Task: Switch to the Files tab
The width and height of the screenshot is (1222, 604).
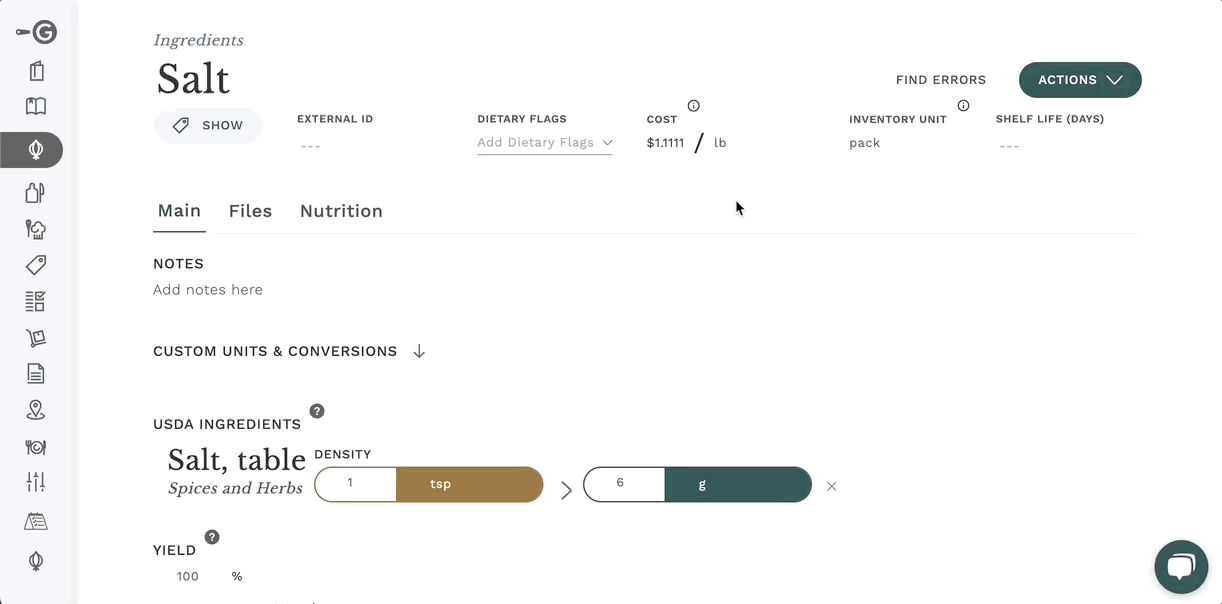Action: click(x=250, y=211)
